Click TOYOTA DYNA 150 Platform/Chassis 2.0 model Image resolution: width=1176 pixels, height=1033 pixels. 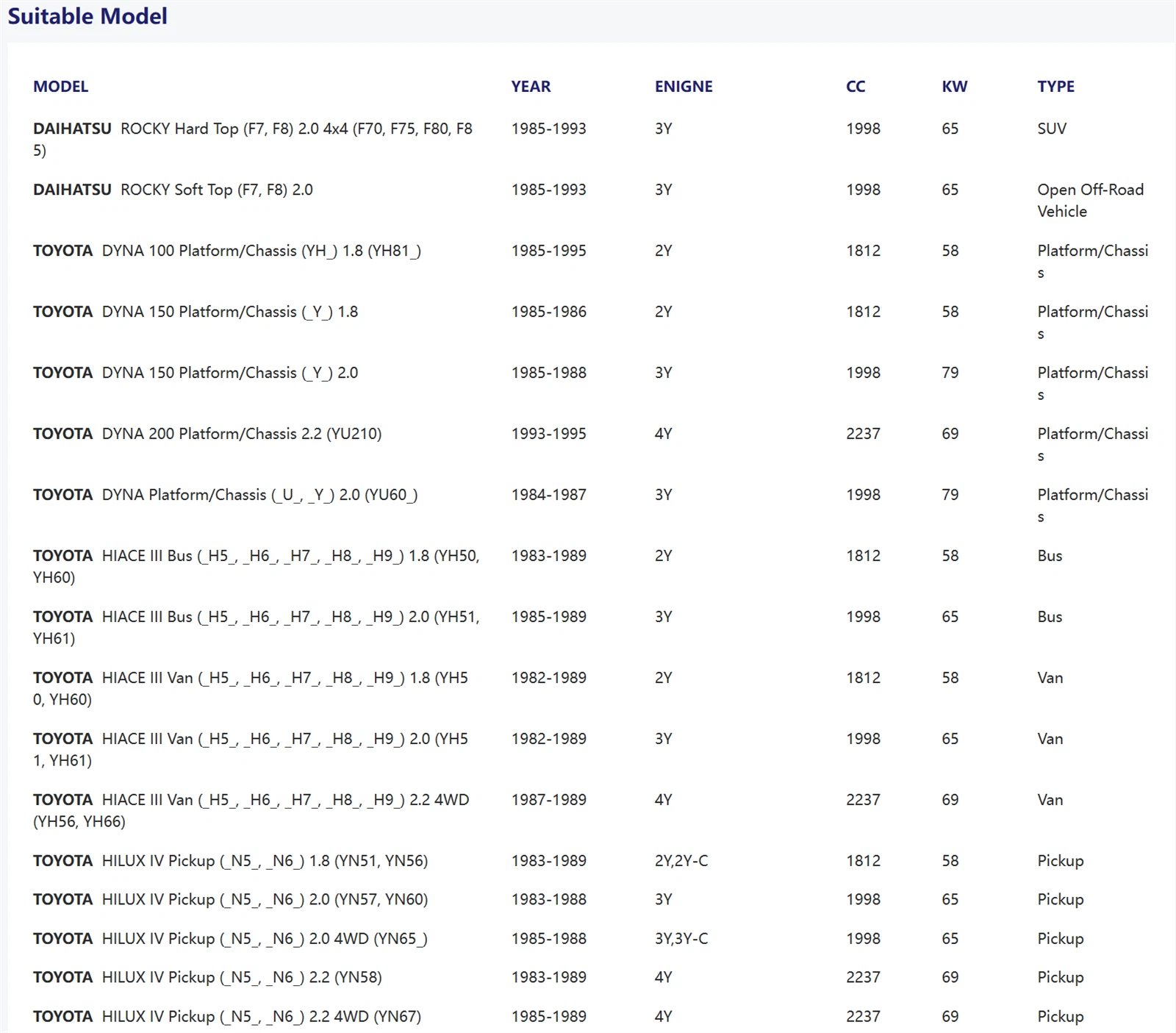pos(196,373)
